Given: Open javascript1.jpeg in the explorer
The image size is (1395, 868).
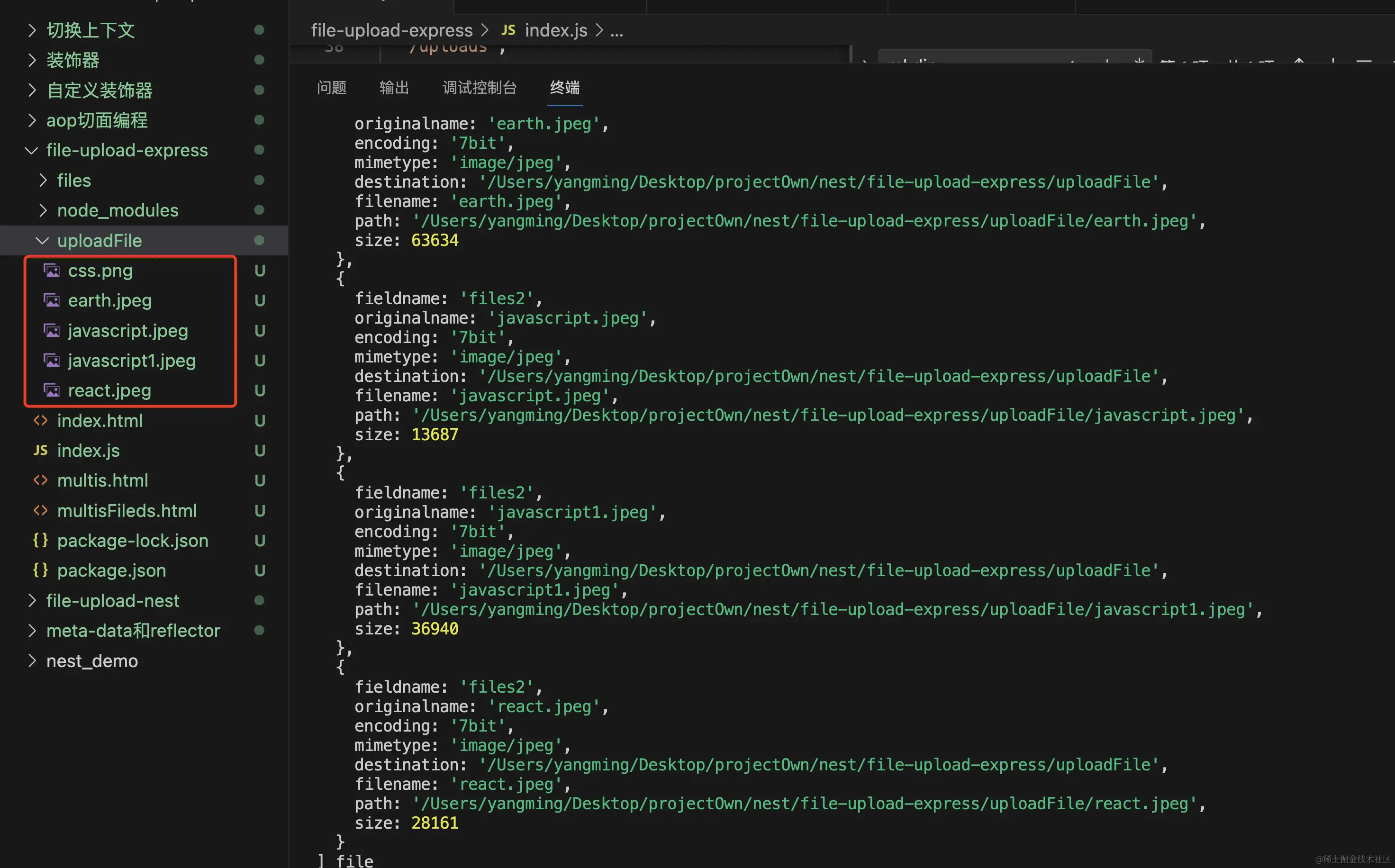Looking at the screenshot, I should (132, 361).
